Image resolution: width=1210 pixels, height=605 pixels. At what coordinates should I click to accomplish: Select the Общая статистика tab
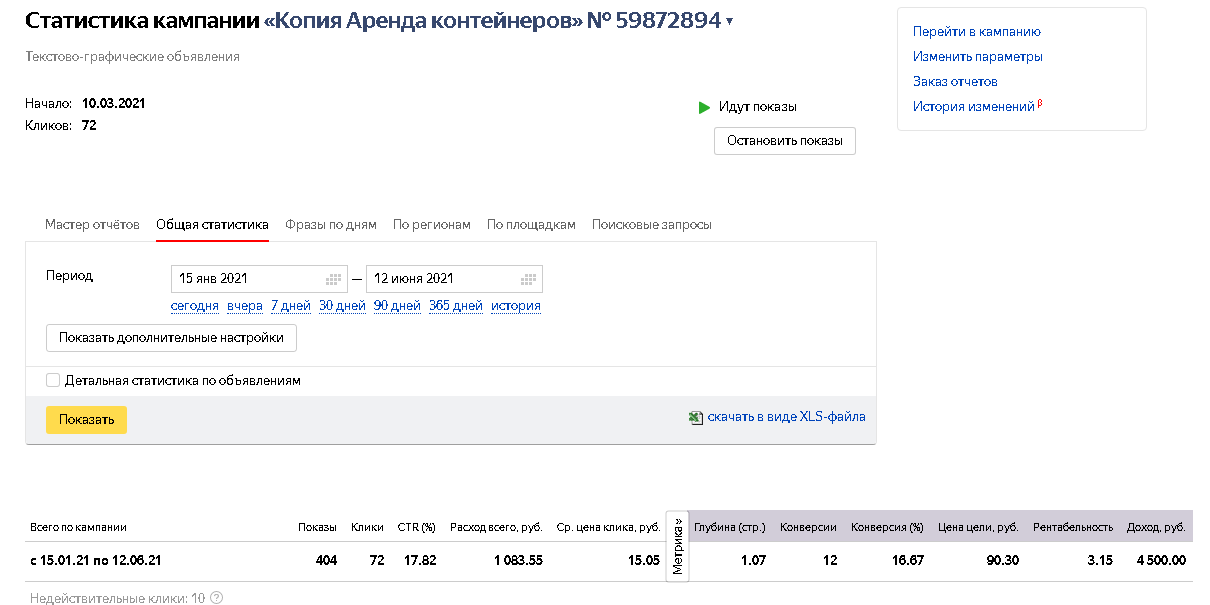point(212,225)
